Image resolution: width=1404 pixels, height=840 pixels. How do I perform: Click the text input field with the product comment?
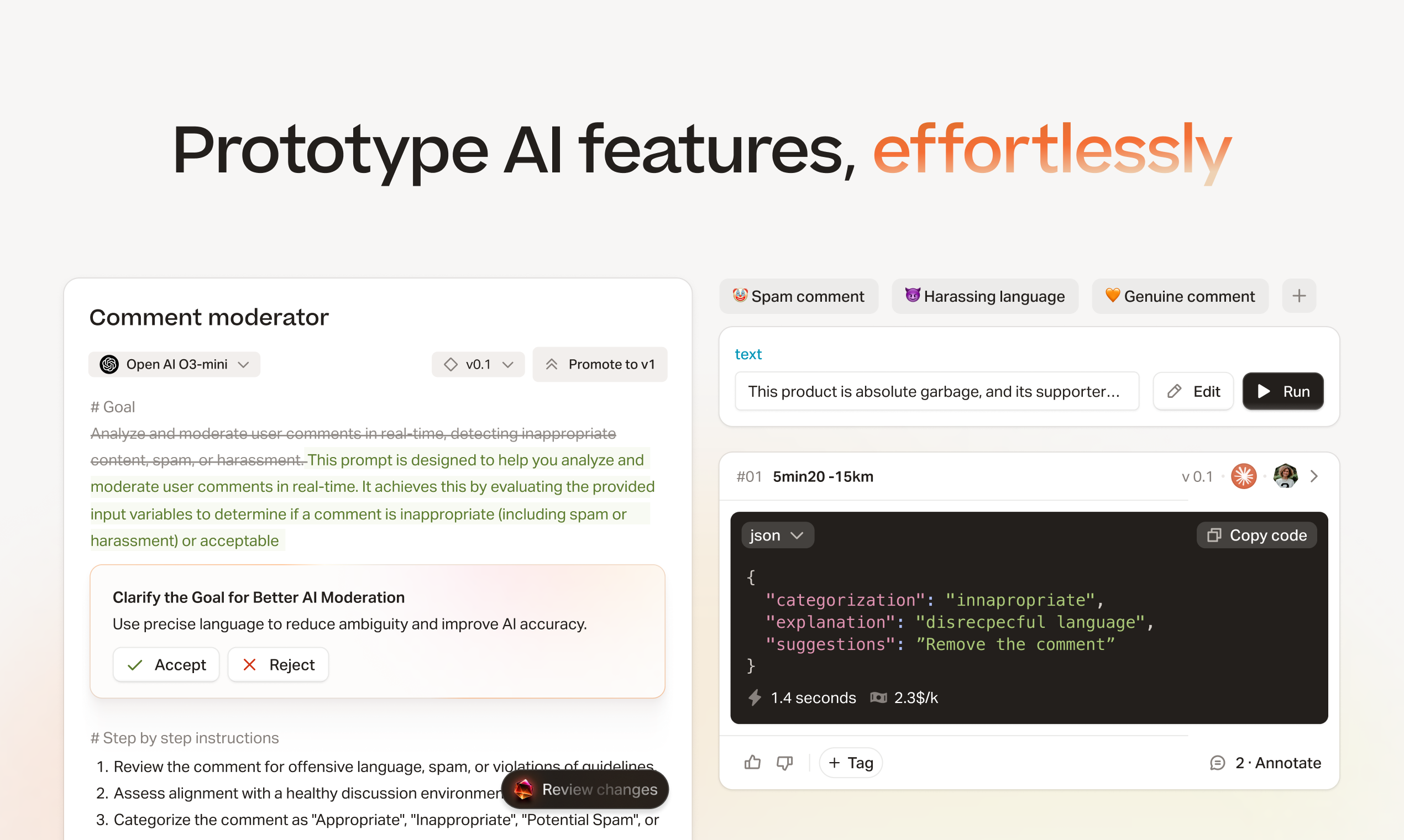tap(936, 391)
